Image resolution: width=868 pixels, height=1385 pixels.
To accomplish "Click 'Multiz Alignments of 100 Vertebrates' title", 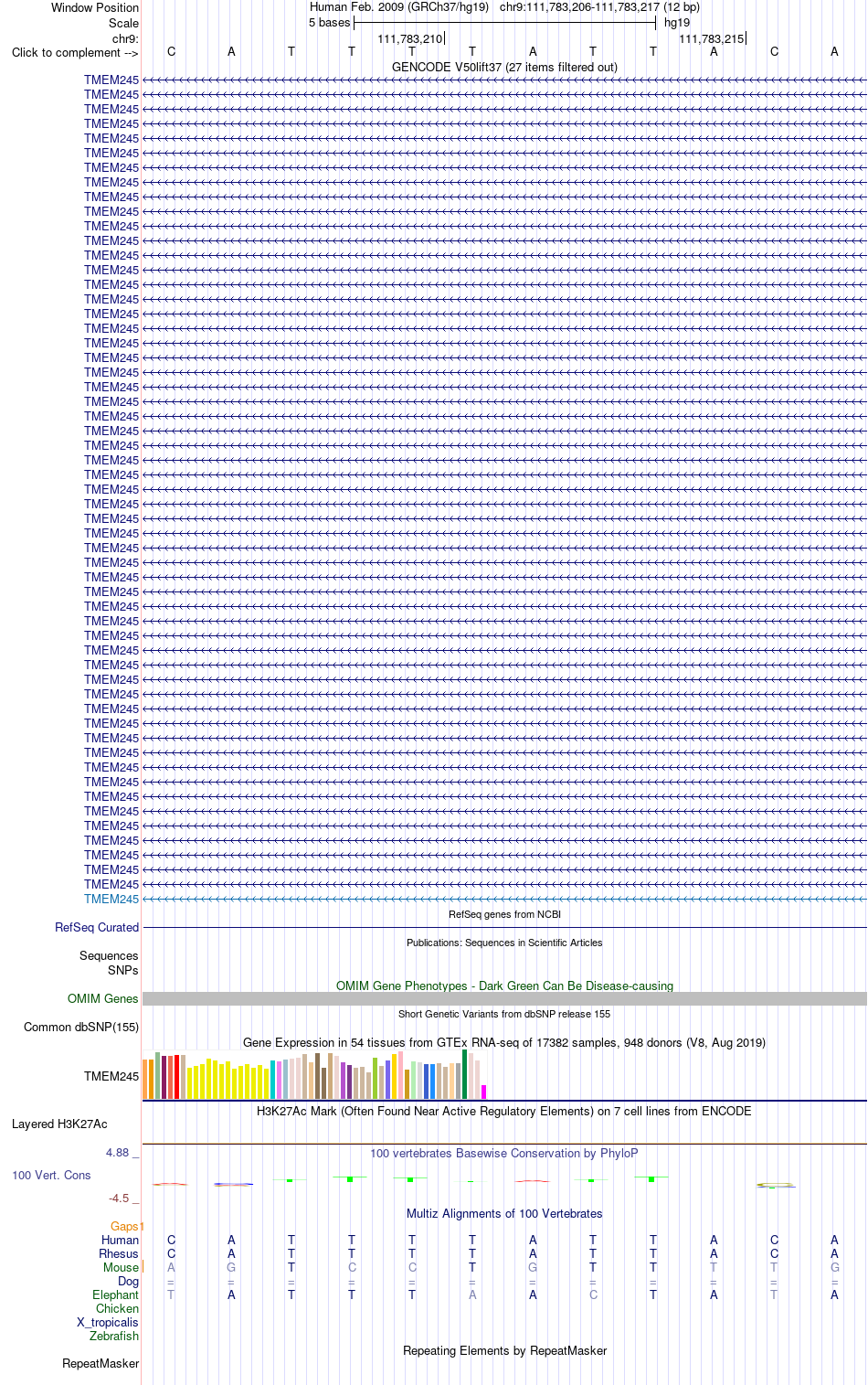I will pos(504,1213).
